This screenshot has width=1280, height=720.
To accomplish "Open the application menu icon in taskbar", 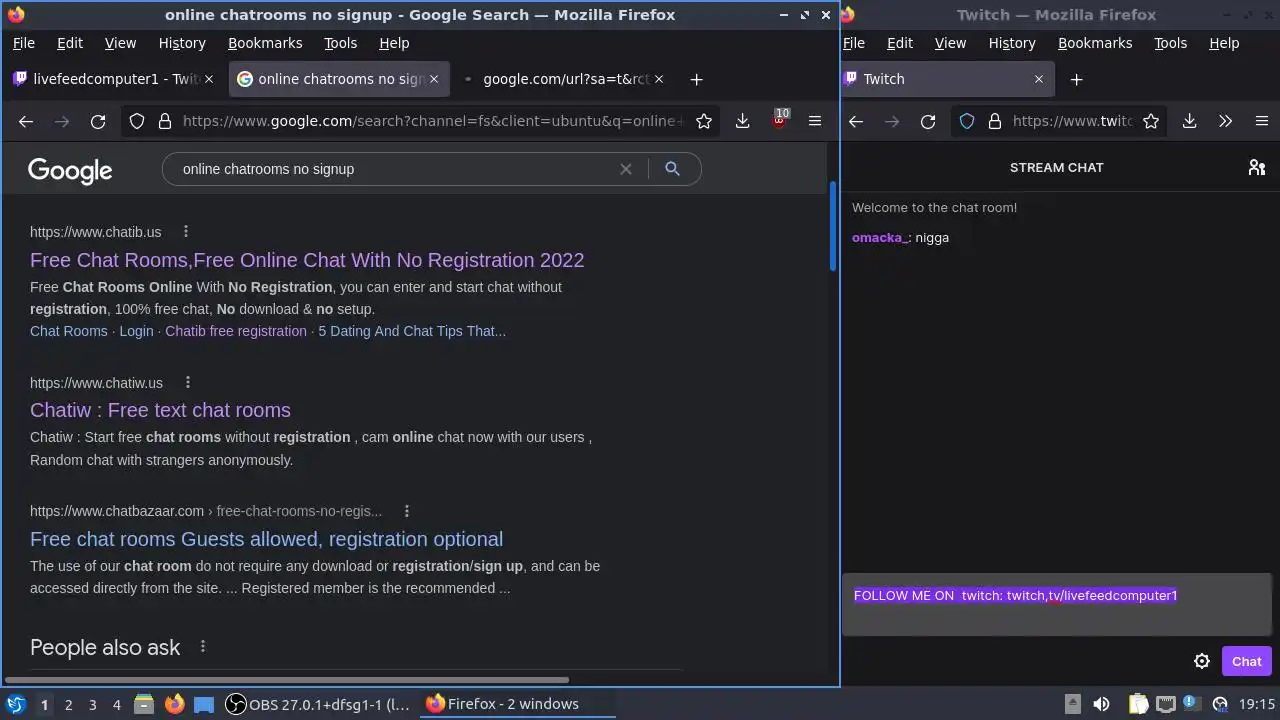I will (16, 704).
